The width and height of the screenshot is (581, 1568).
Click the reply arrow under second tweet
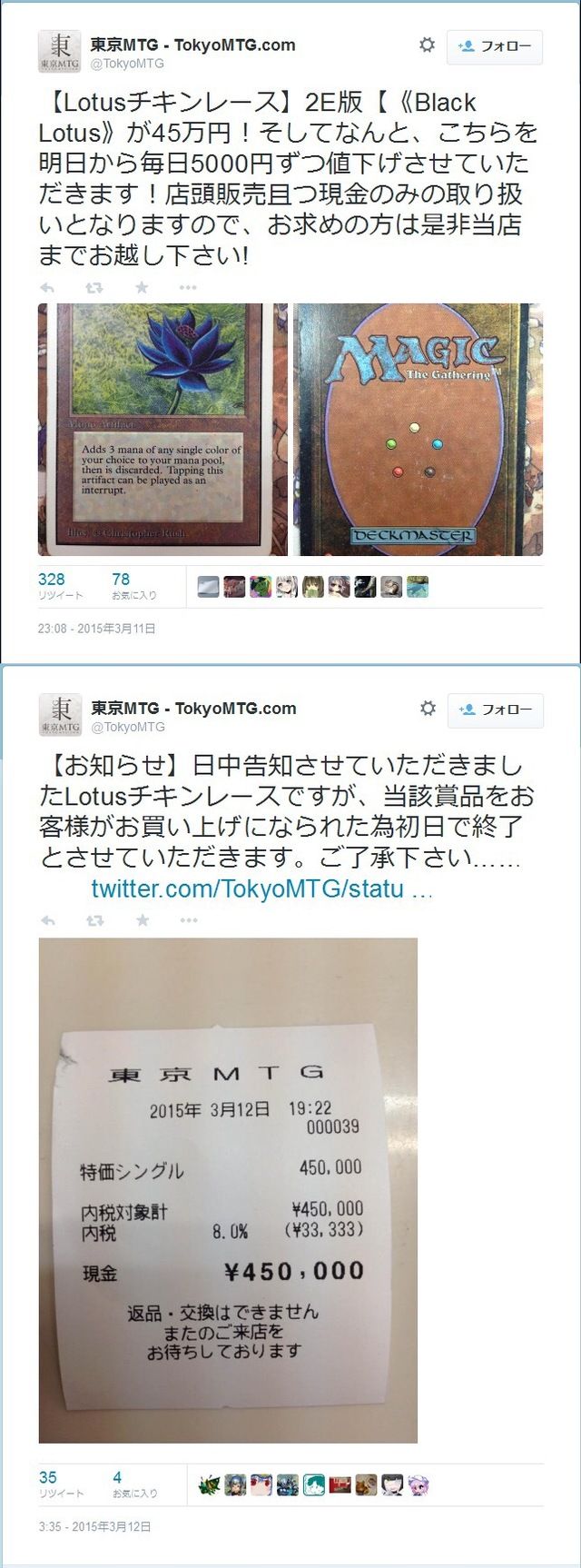point(48,920)
